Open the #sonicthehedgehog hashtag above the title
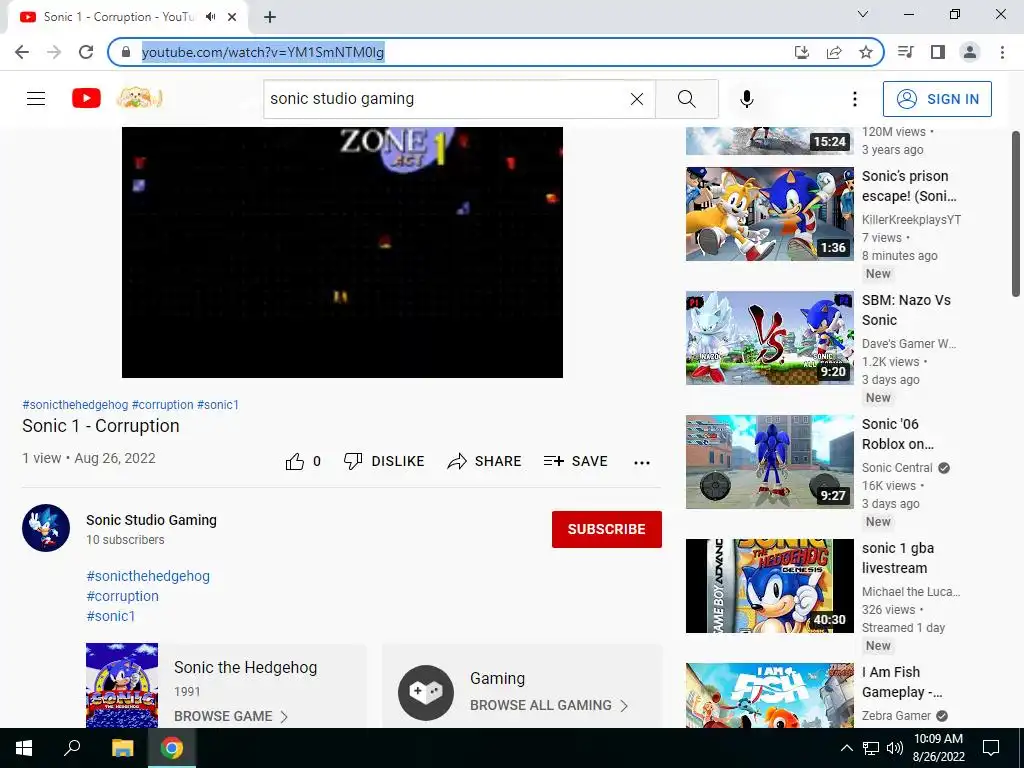The image size is (1024, 768). (75, 405)
